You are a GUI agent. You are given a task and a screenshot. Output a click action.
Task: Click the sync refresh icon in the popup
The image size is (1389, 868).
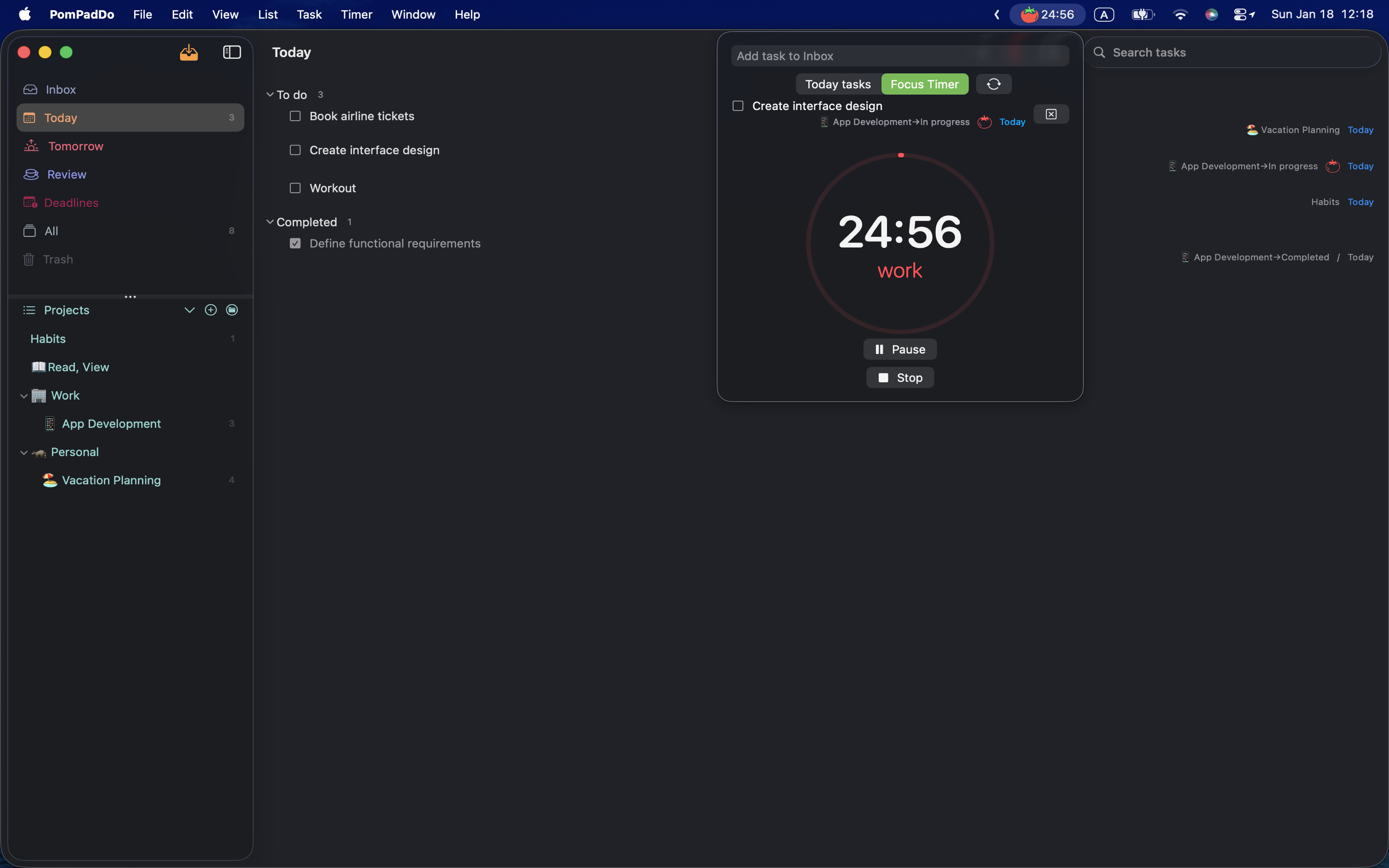click(994, 84)
